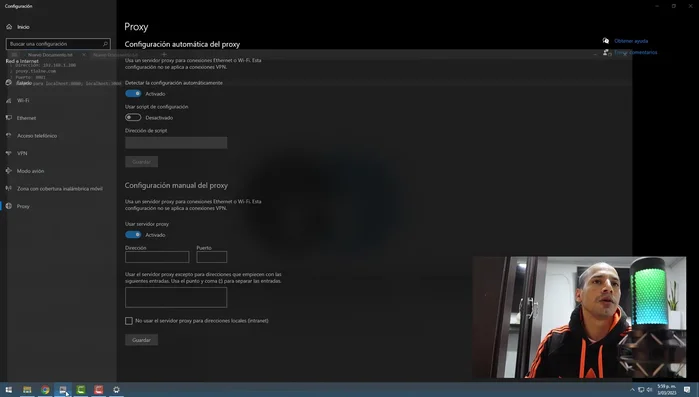Screen dimensions: 699x397
Task: Select the VPN icon in the sidebar
Action: 8,153
